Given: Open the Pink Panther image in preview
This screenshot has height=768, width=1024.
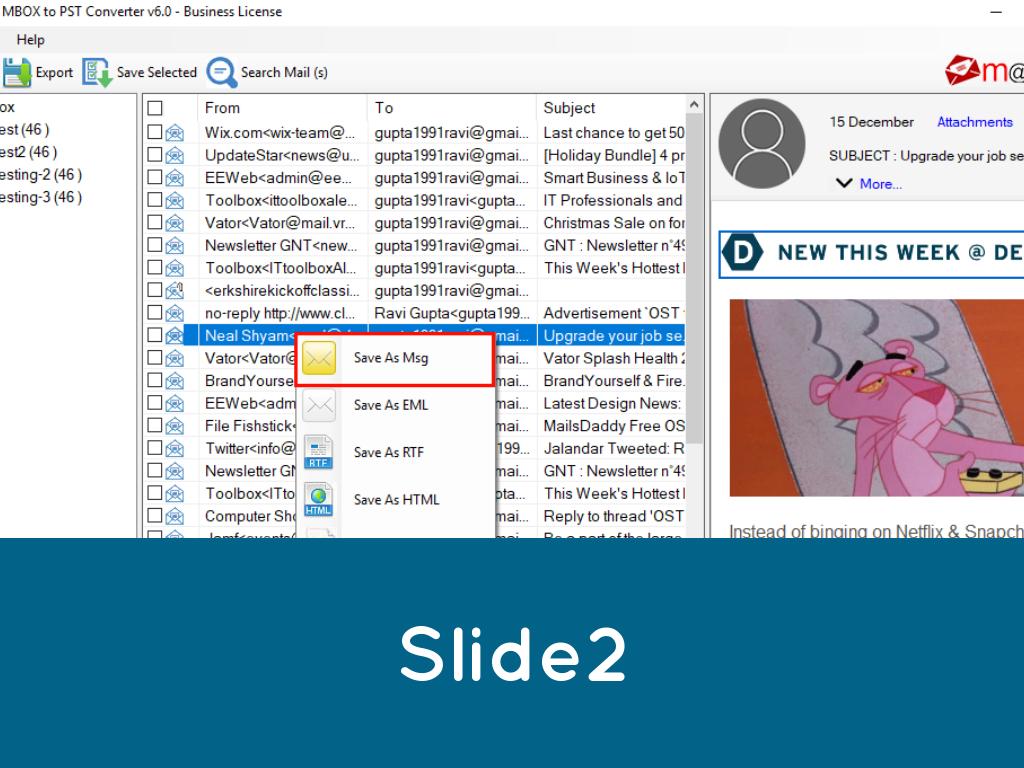Looking at the screenshot, I should [x=876, y=398].
